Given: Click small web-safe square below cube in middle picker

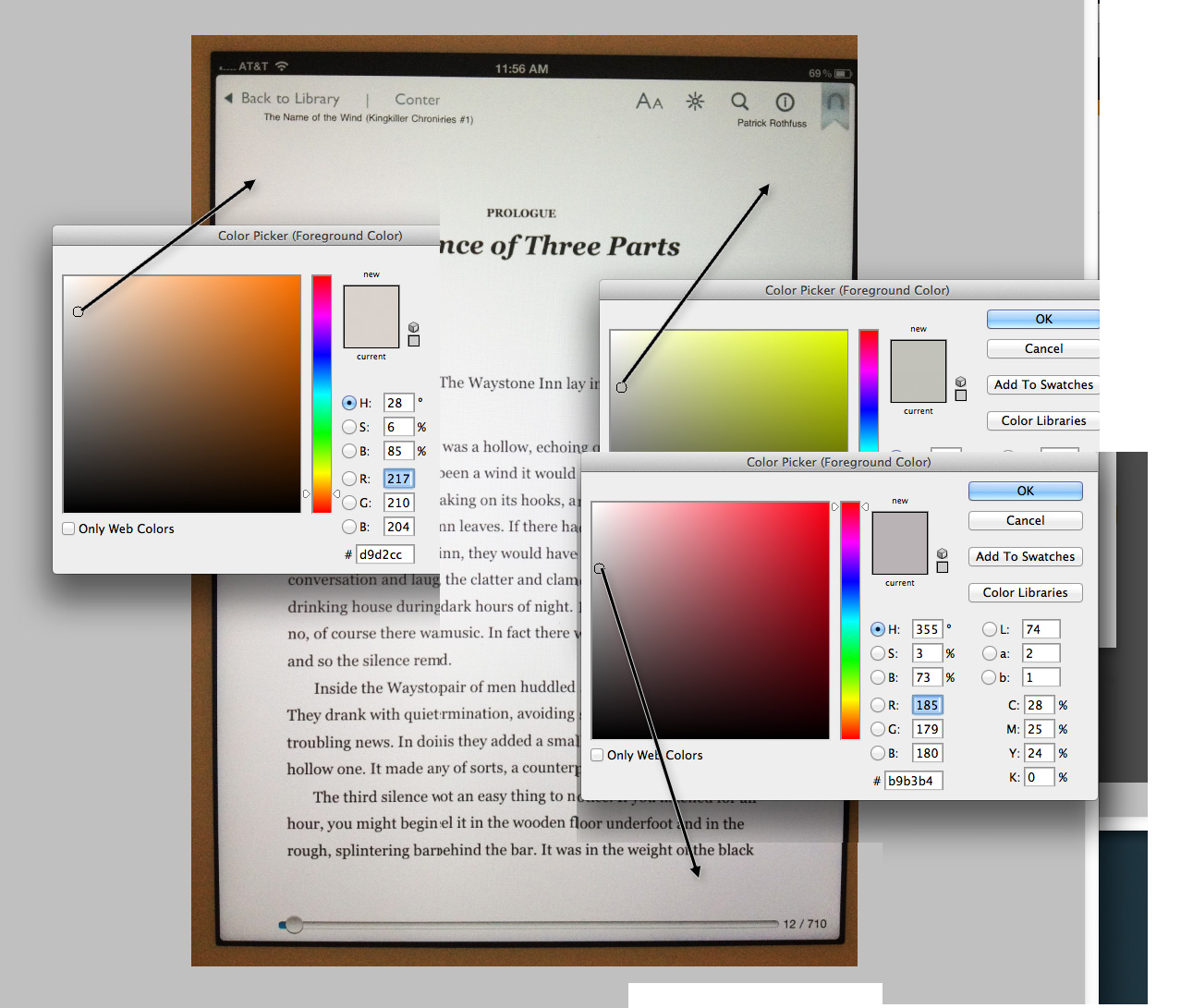Looking at the screenshot, I should coord(961,395).
